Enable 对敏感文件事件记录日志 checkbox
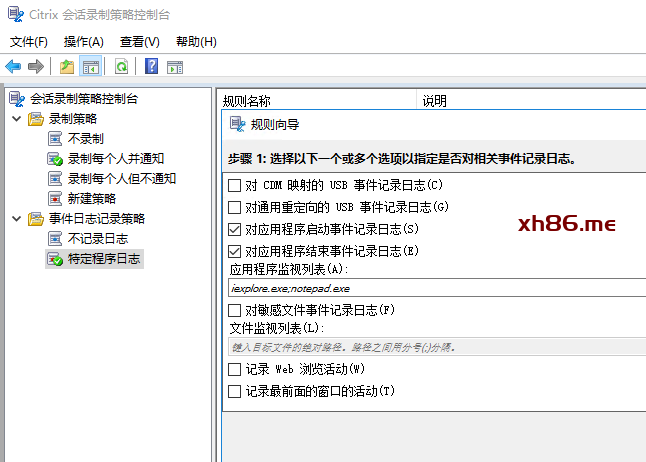Image resolution: width=646 pixels, height=462 pixels. 235,310
